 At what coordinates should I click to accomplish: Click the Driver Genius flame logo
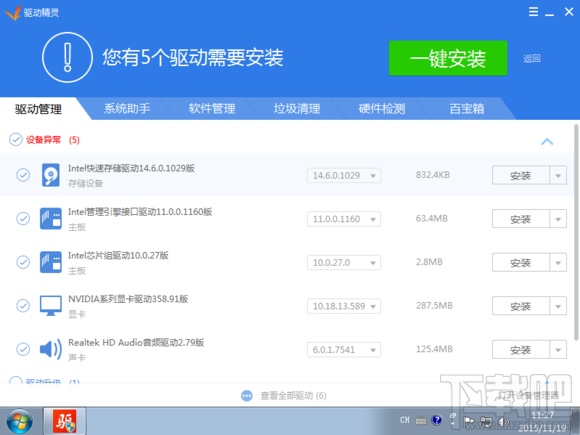tap(12, 13)
